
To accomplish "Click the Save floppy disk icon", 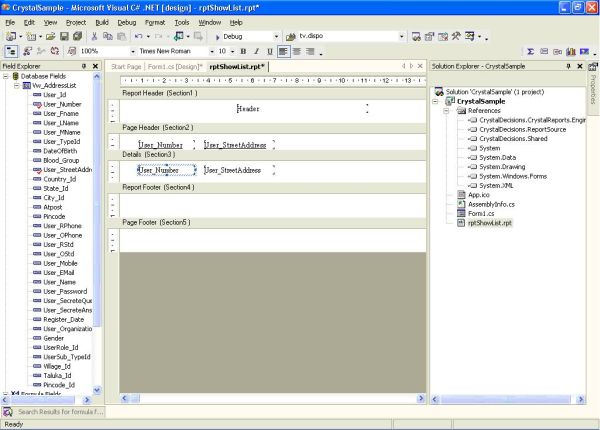I will (x=64, y=36).
